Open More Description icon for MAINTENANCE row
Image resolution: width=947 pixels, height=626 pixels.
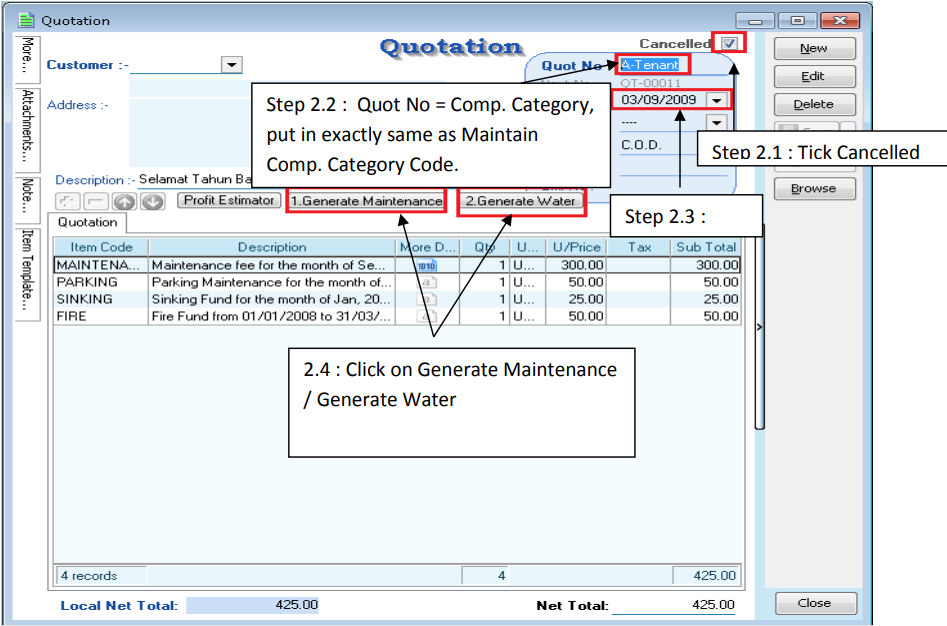[x=427, y=265]
